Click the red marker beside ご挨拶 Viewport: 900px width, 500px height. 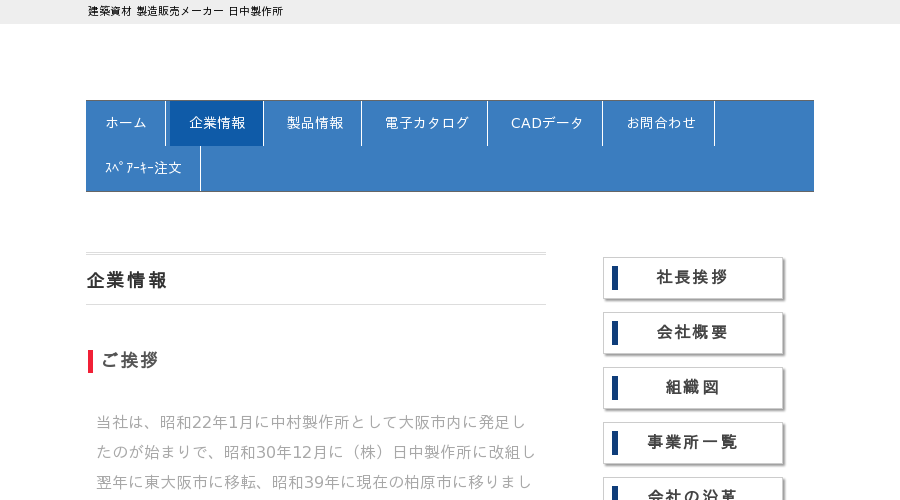coord(90,361)
